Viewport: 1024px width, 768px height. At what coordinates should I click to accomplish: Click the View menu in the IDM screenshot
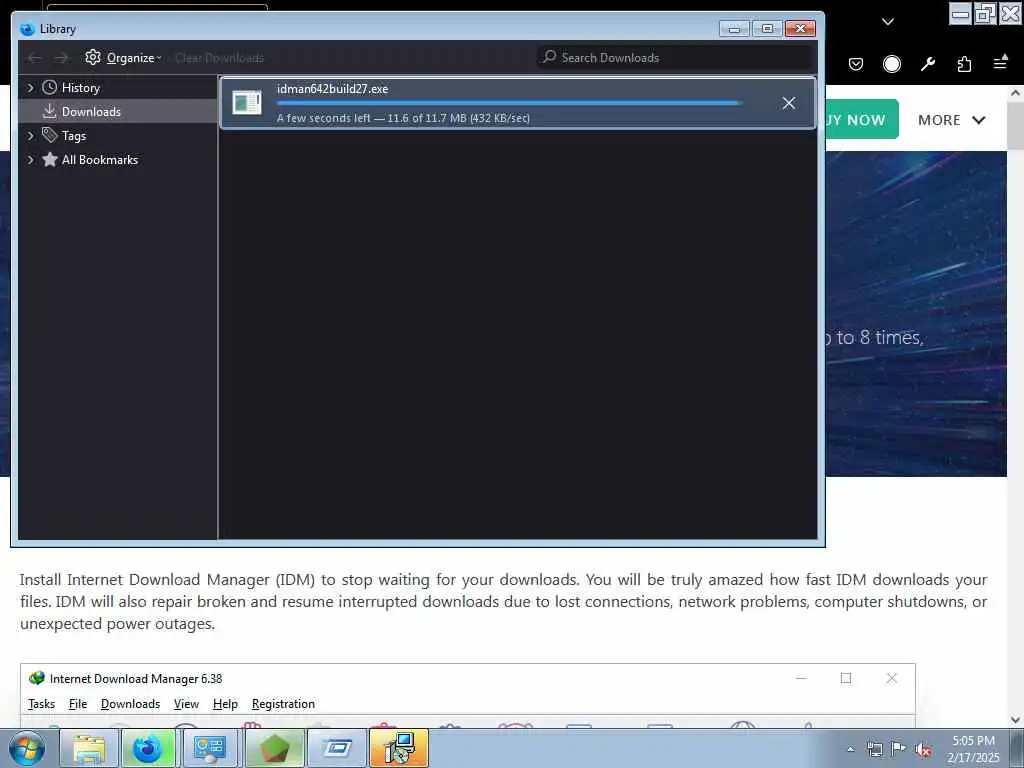click(186, 704)
